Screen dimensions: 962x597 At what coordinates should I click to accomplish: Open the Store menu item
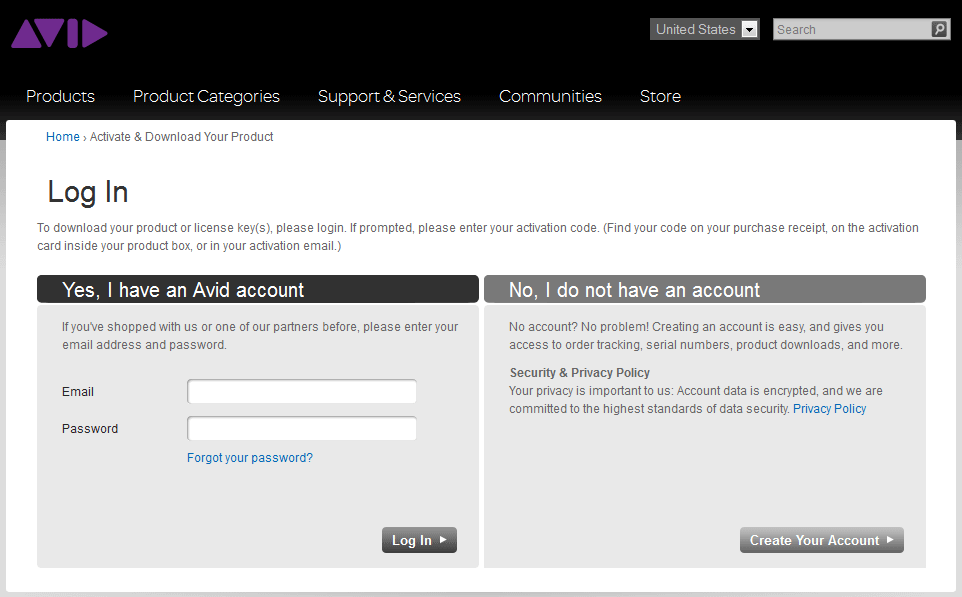tap(660, 97)
